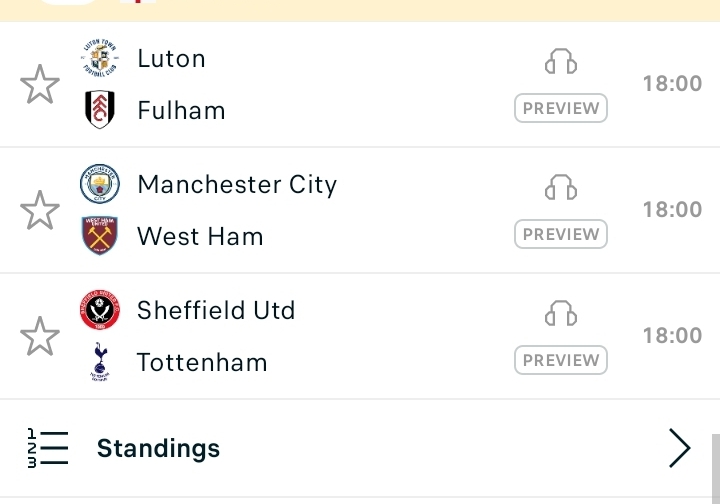This screenshot has height=504, width=720.
Task: Favorite the Luton vs Fulham match star
Action: point(40,84)
